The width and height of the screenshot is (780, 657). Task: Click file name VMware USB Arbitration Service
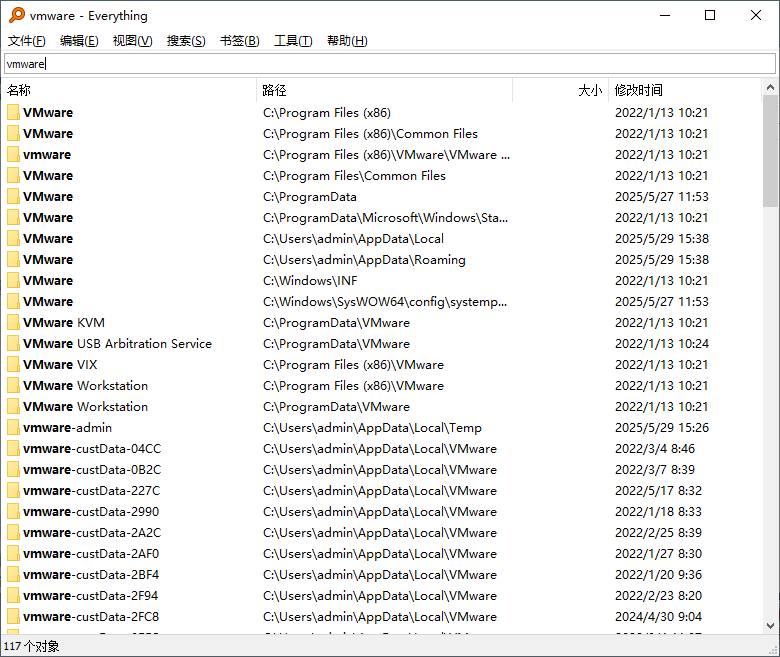(117, 344)
